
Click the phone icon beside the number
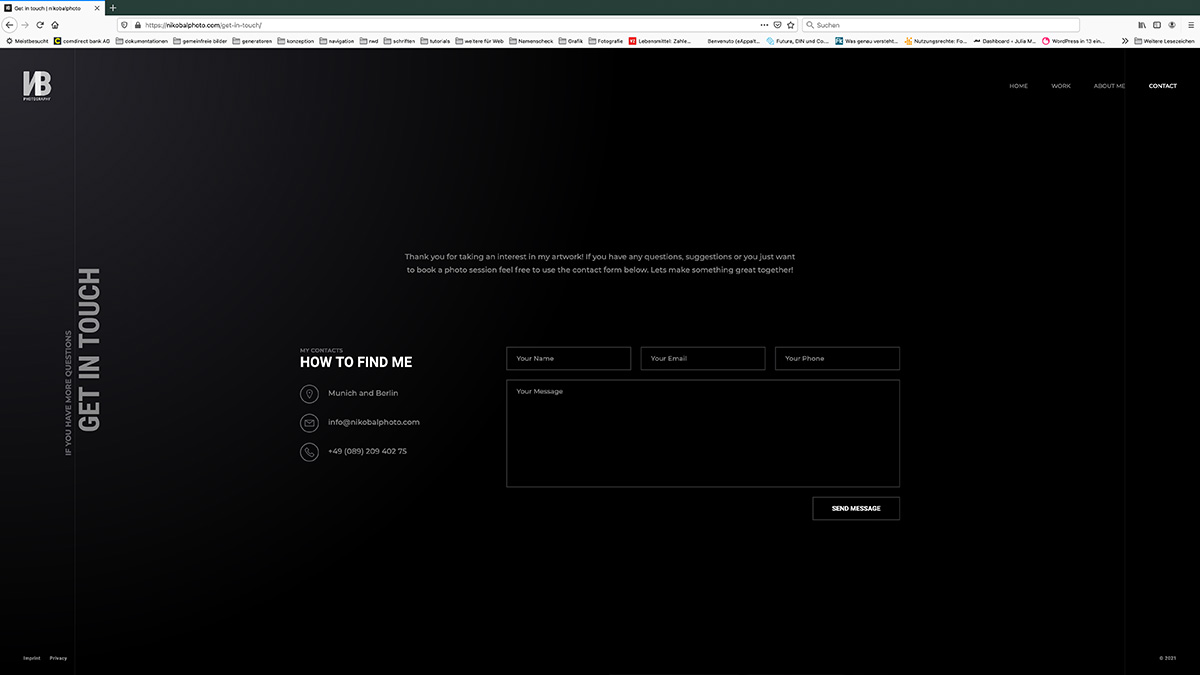point(309,452)
